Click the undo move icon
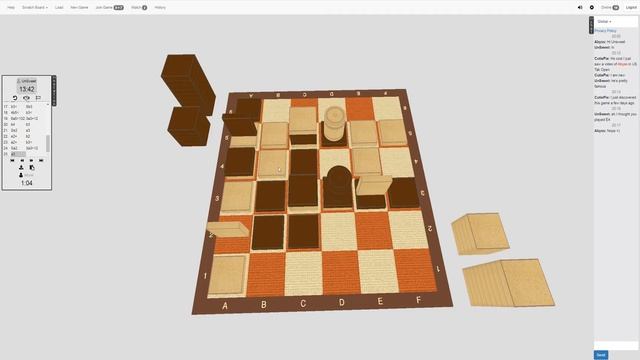The height and width of the screenshot is (360, 640). click(x=15, y=98)
